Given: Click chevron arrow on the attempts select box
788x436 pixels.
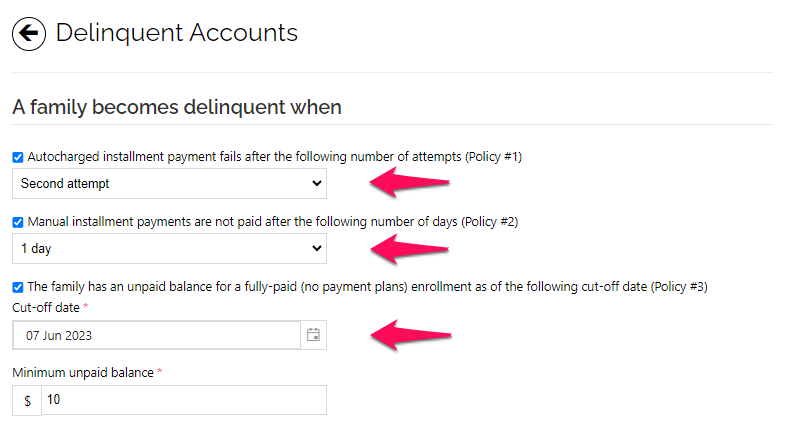Looking at the screenshot, I should point(317,183).
